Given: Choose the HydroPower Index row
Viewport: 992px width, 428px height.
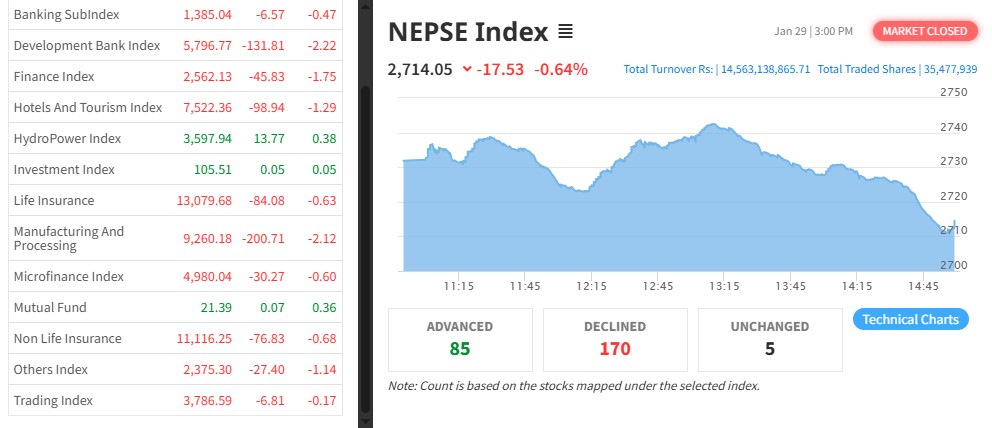Looking at the screenshot, I should 67,139.
